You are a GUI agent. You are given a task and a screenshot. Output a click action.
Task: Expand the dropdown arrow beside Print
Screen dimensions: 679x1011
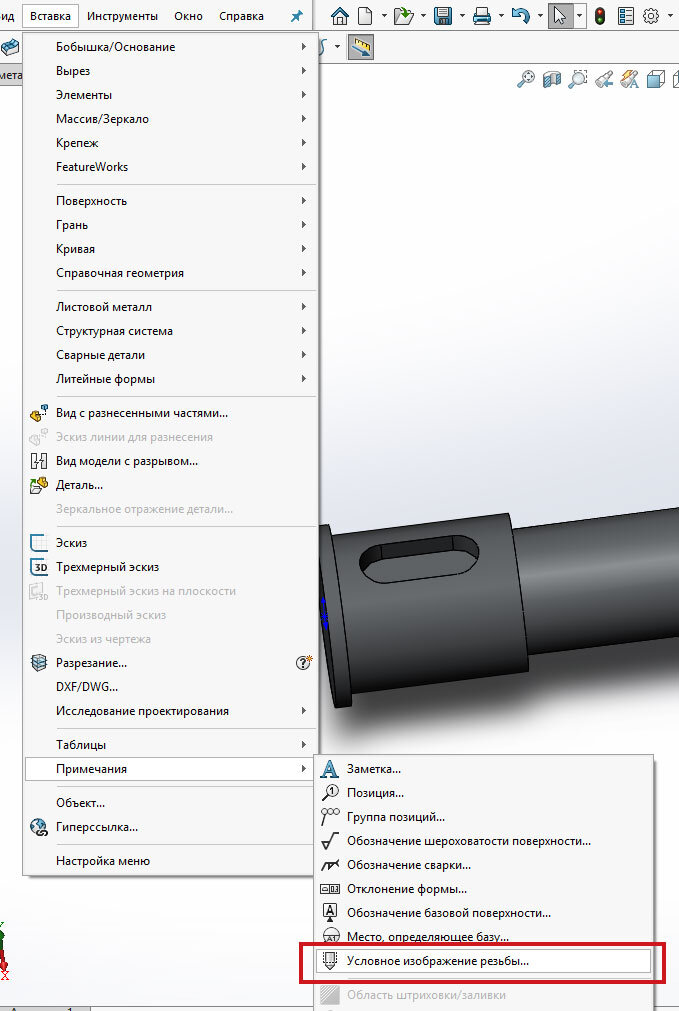point(501,15)
